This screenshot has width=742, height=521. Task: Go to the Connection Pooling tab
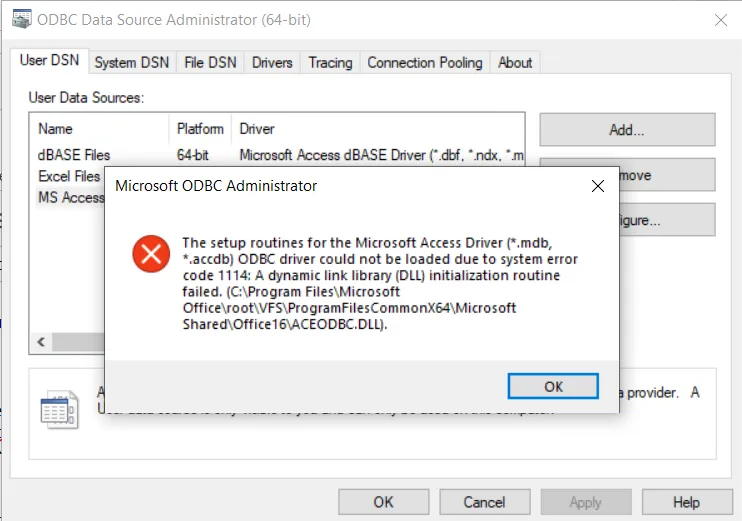point(425,62)
